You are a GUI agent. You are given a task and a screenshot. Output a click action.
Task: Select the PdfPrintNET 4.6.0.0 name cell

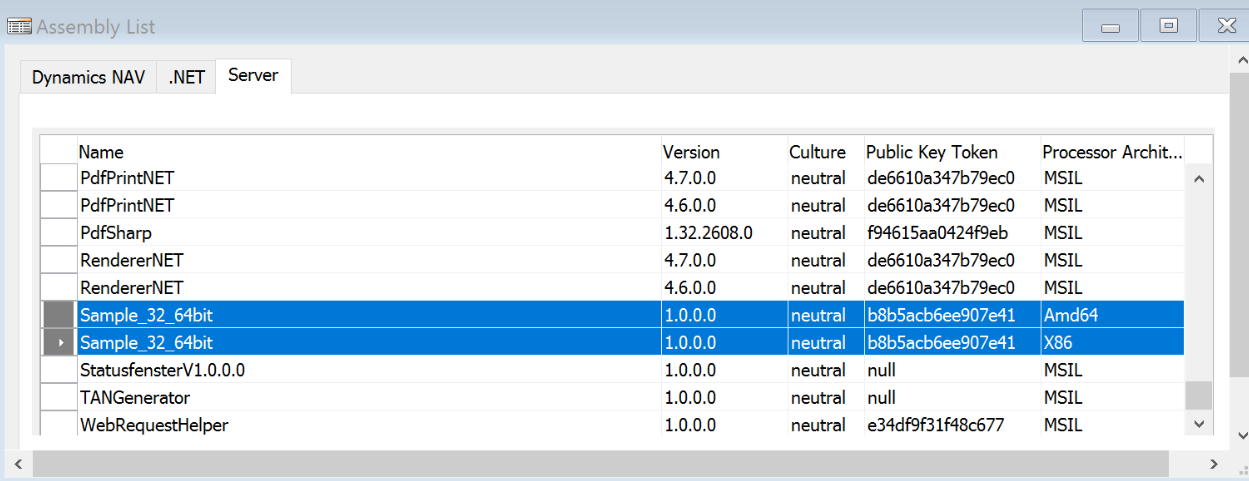[x=369, y=205]
